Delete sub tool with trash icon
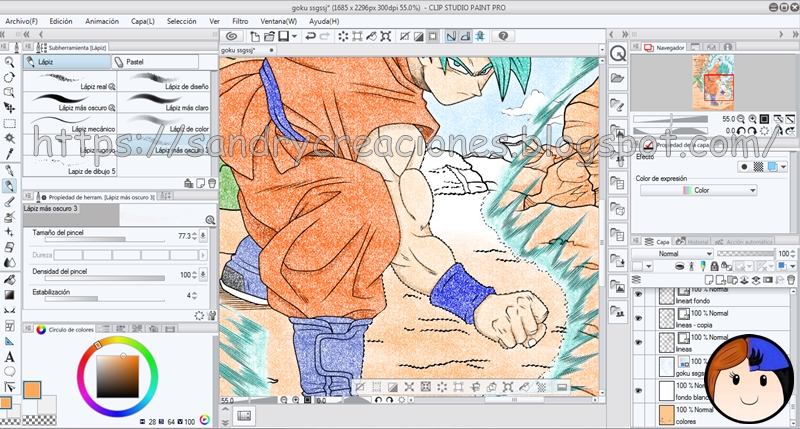Image resolution: width=800 pixels, height=429 pixels. pos(212,184)
